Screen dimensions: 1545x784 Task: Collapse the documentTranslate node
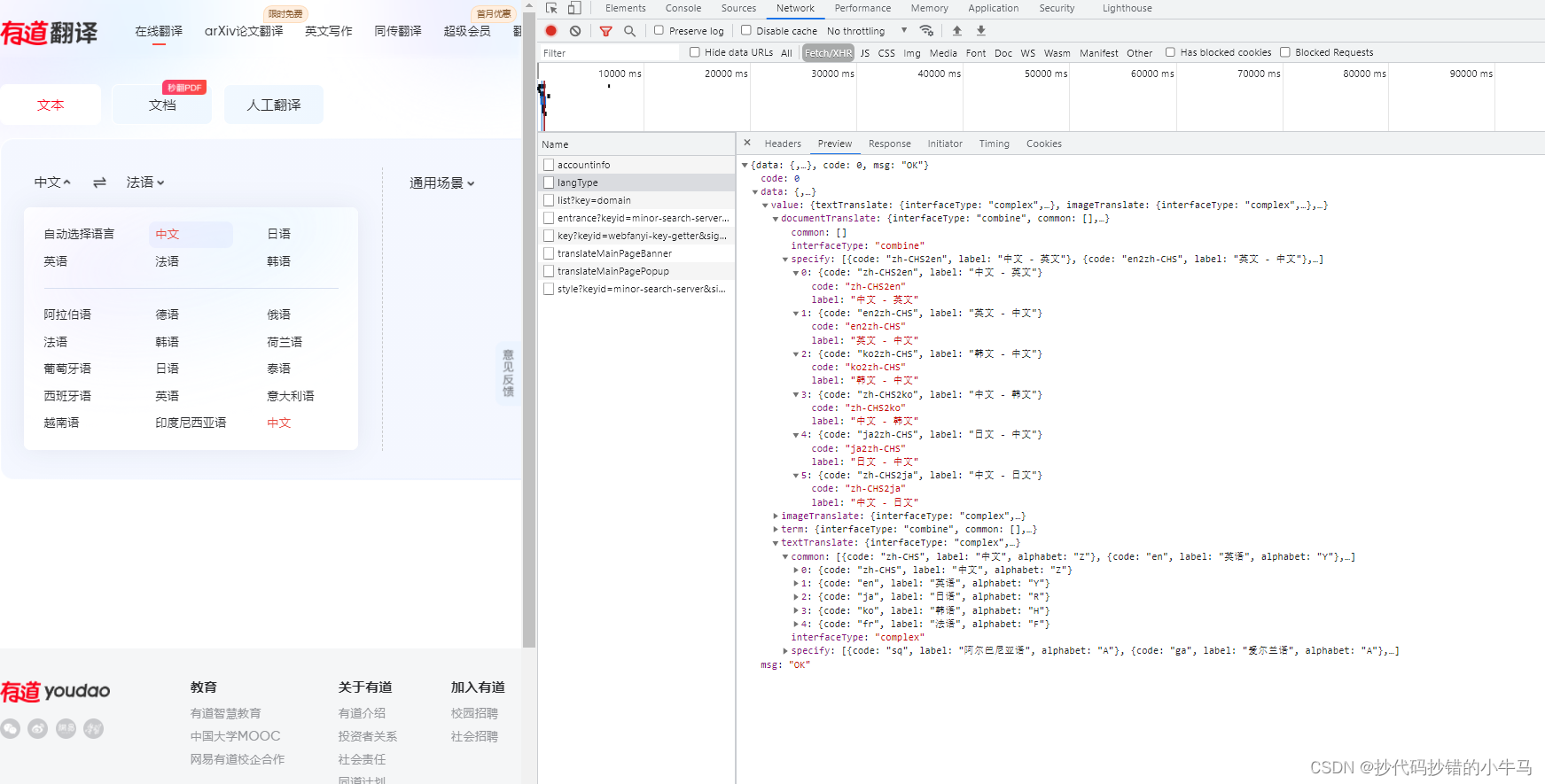pyautogui.click(x=775, y=219)
